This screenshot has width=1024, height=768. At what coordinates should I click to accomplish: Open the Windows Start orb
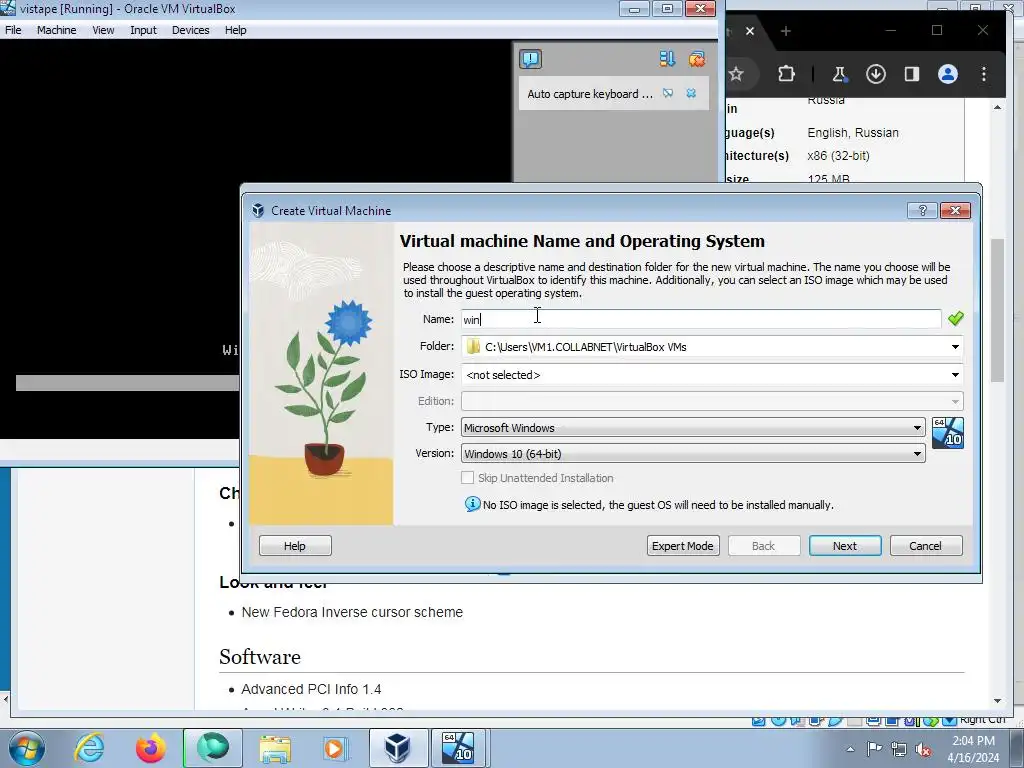[27, 748]
